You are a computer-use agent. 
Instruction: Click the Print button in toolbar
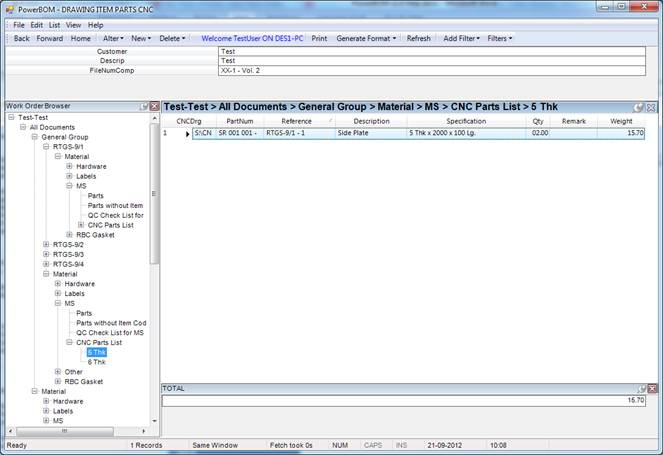319,38
